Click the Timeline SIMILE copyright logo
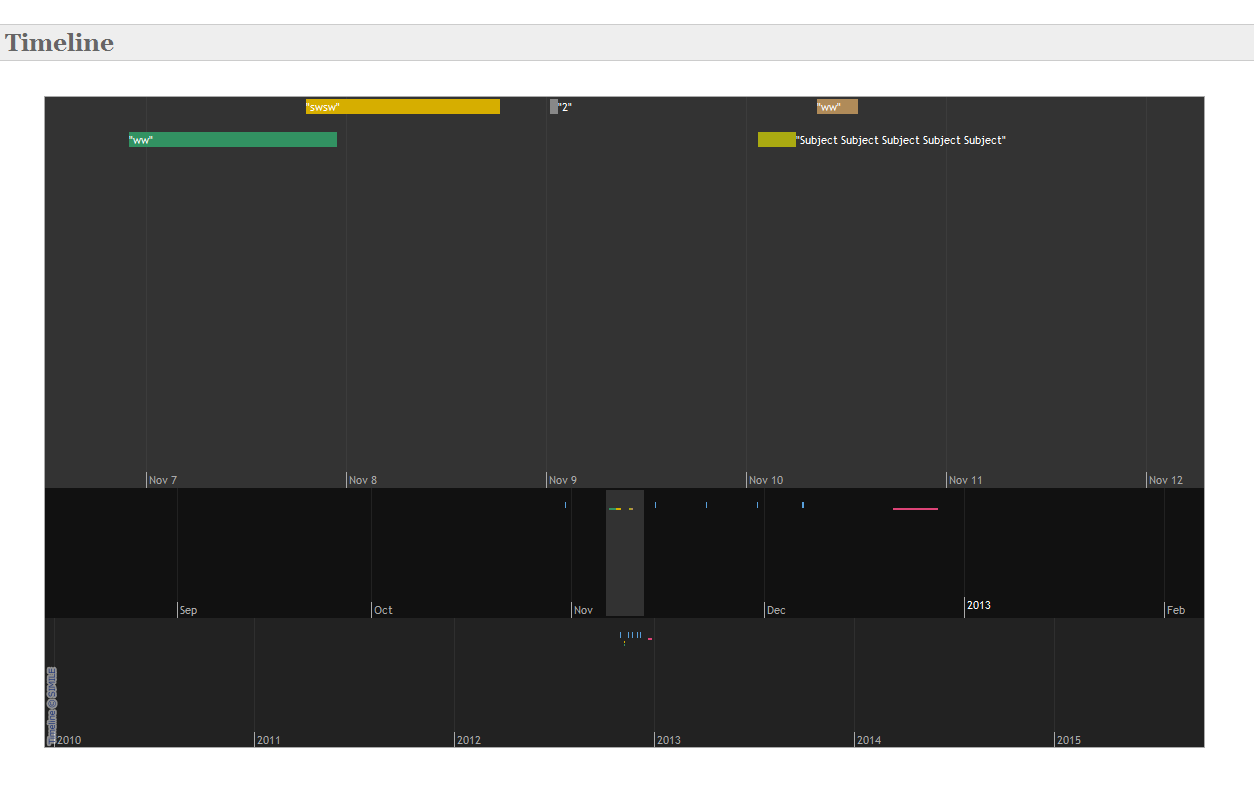 coord(52,704)
